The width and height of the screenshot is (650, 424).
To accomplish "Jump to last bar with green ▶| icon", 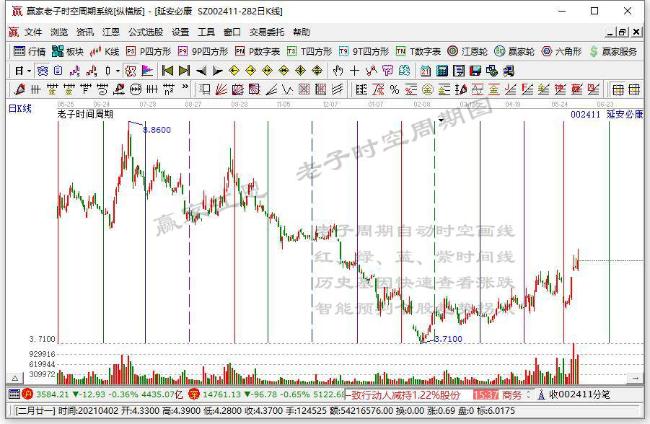I will pos(184,71).
